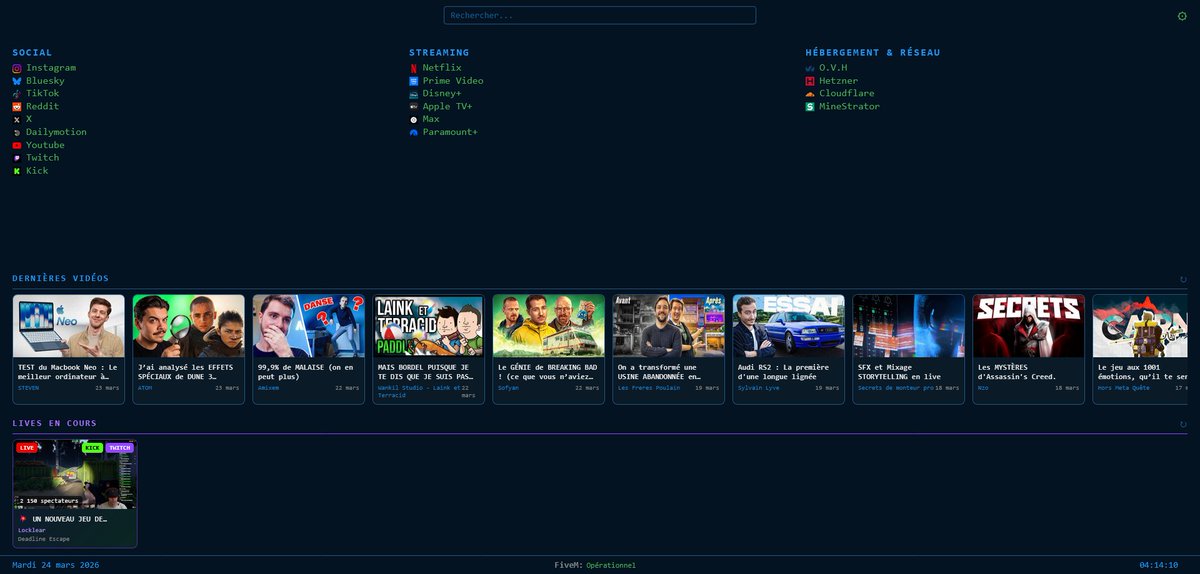
Task: Click the Dailymotion logo icon
Action: [x=17, y=132]
